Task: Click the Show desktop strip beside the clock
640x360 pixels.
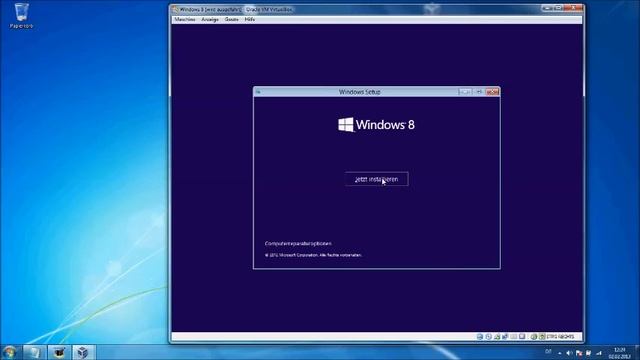Action: tap(637, 352)
